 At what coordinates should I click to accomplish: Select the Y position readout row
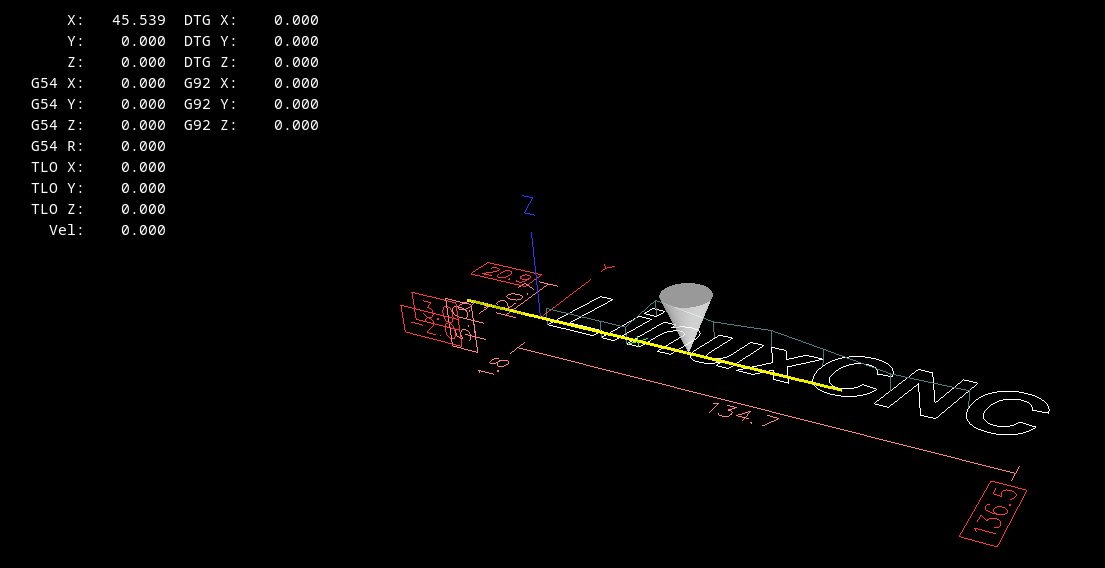click(116, 42)
